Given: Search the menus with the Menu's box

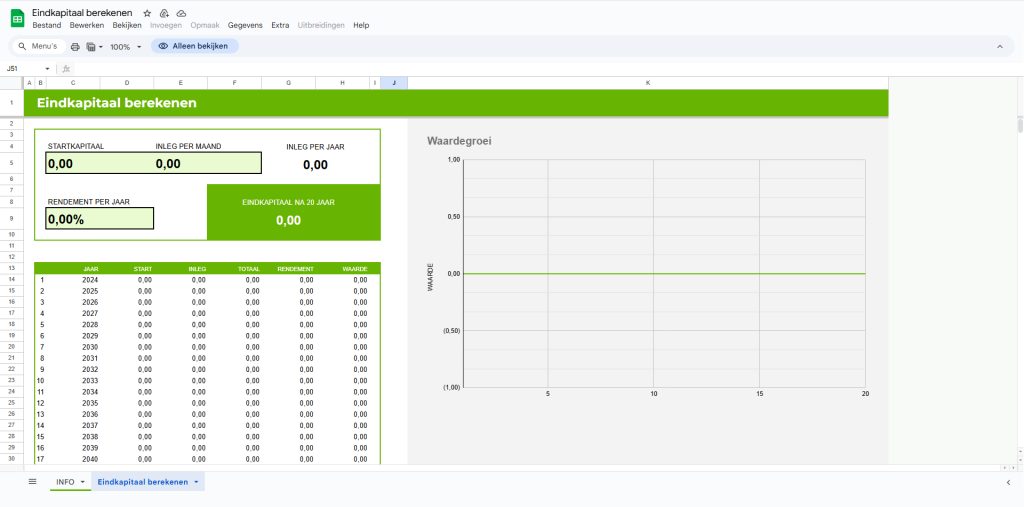Looking at the screenshot, I should click(x=40, y=46).
